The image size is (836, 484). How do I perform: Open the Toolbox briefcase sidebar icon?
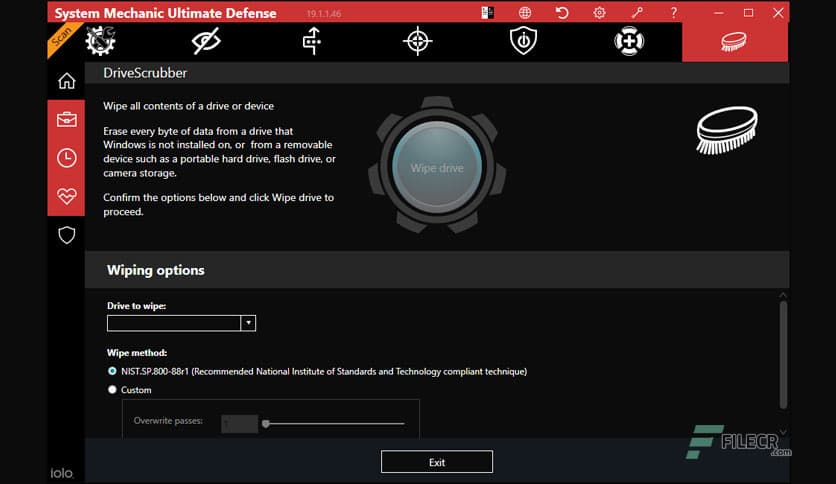pyautogui.click(x=67, y=119)
